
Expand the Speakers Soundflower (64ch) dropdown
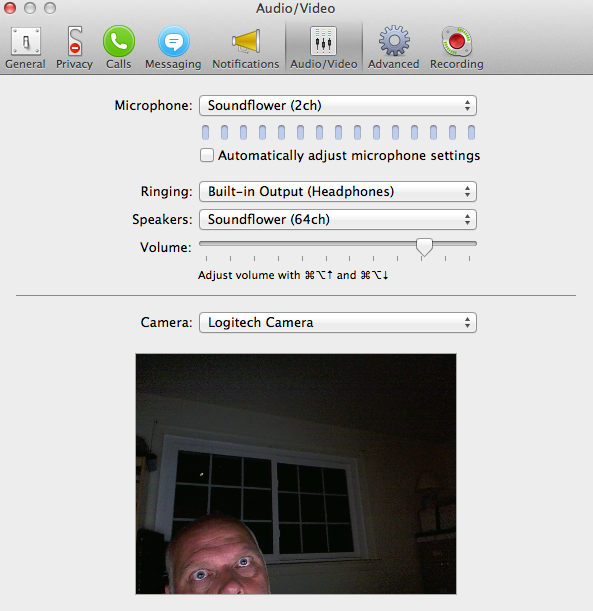point(338,219)
